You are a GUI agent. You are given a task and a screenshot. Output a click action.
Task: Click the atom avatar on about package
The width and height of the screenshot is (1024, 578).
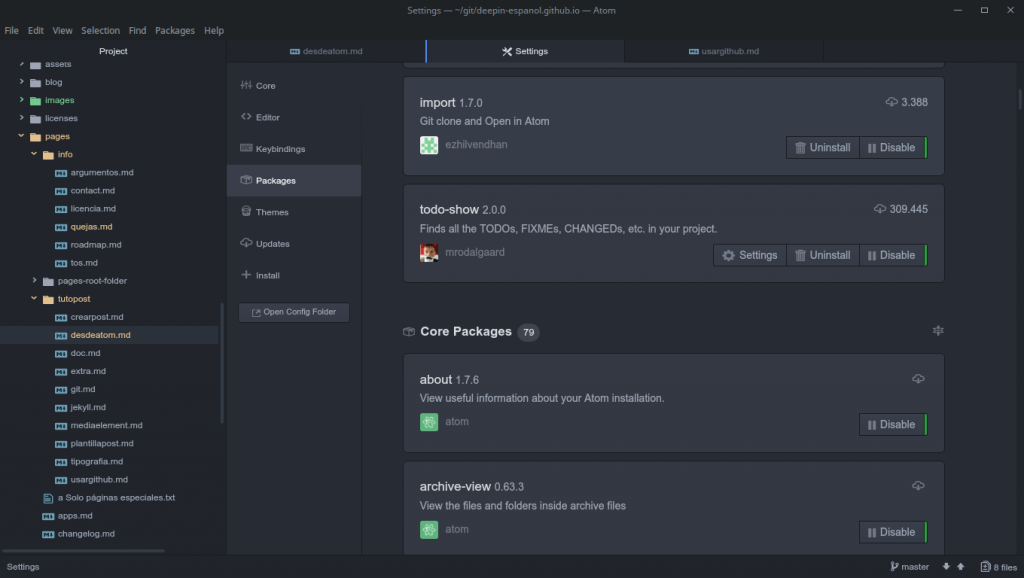click(429, 422)
